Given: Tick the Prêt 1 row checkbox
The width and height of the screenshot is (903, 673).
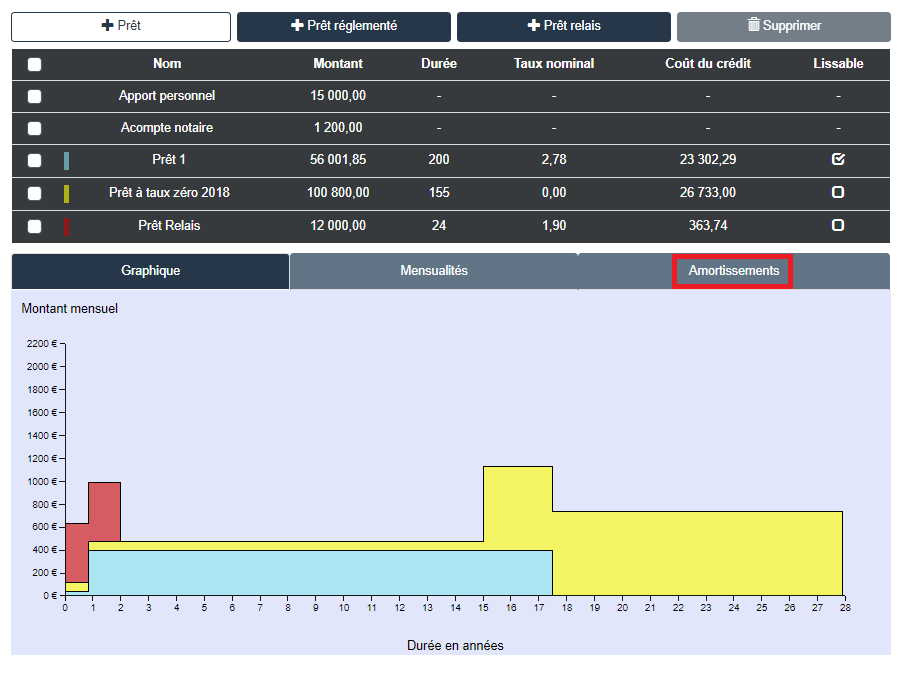Looking at the screenshot, I should (35, 160).
